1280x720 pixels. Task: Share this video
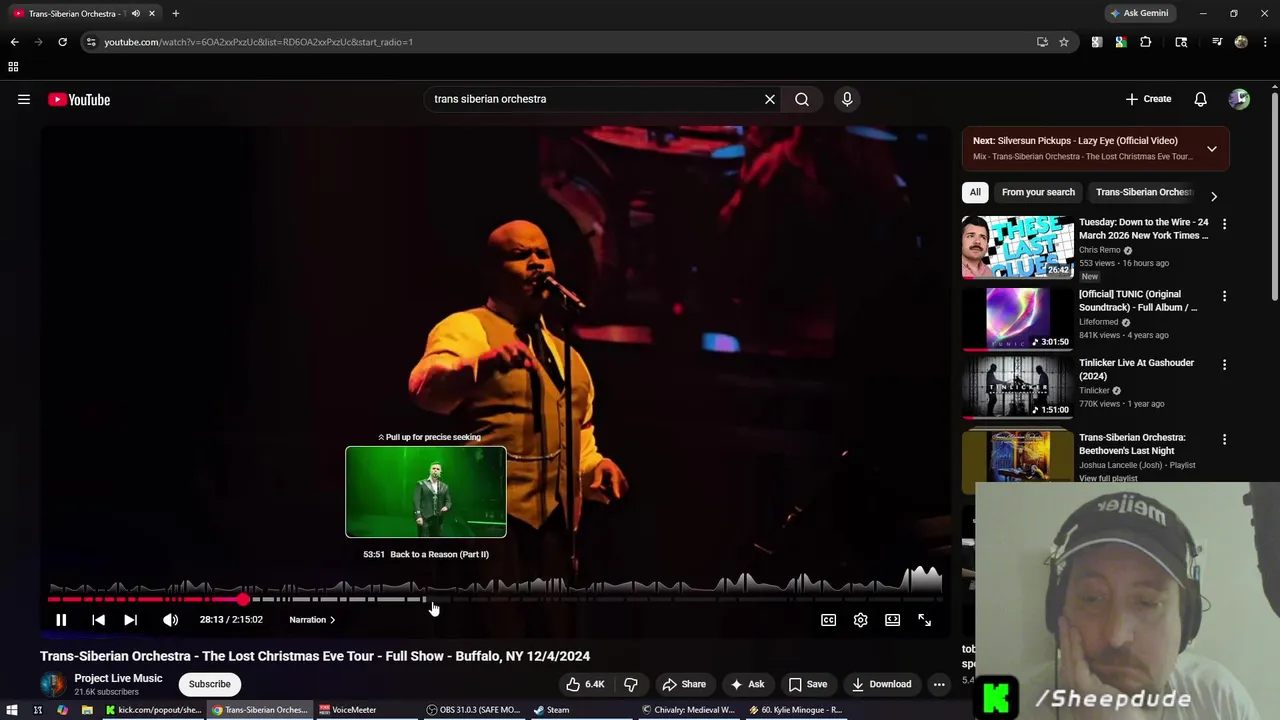tap(684, 684)
